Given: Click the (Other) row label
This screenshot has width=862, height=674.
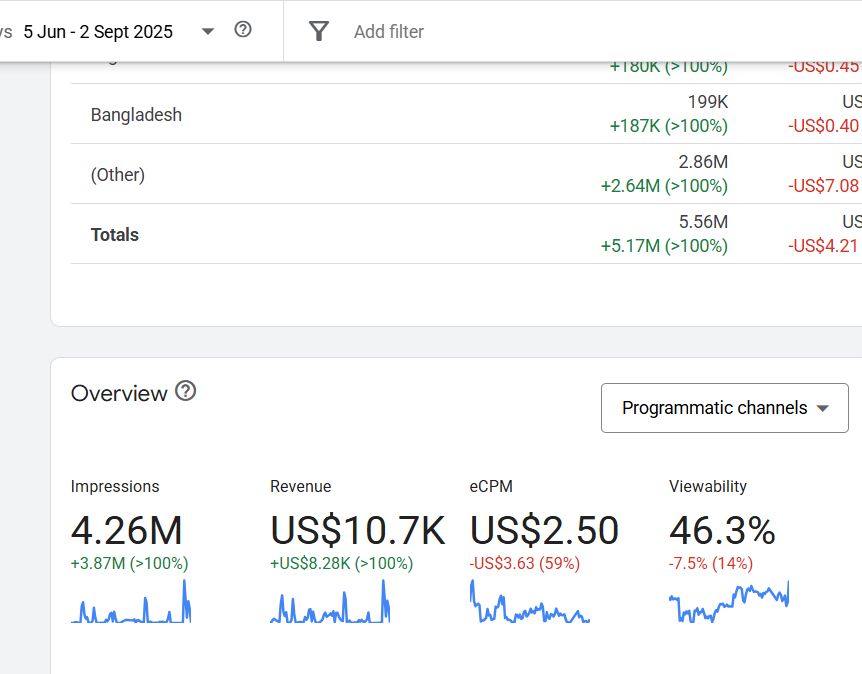Looking at the screenshot, I should click(117, 175).
